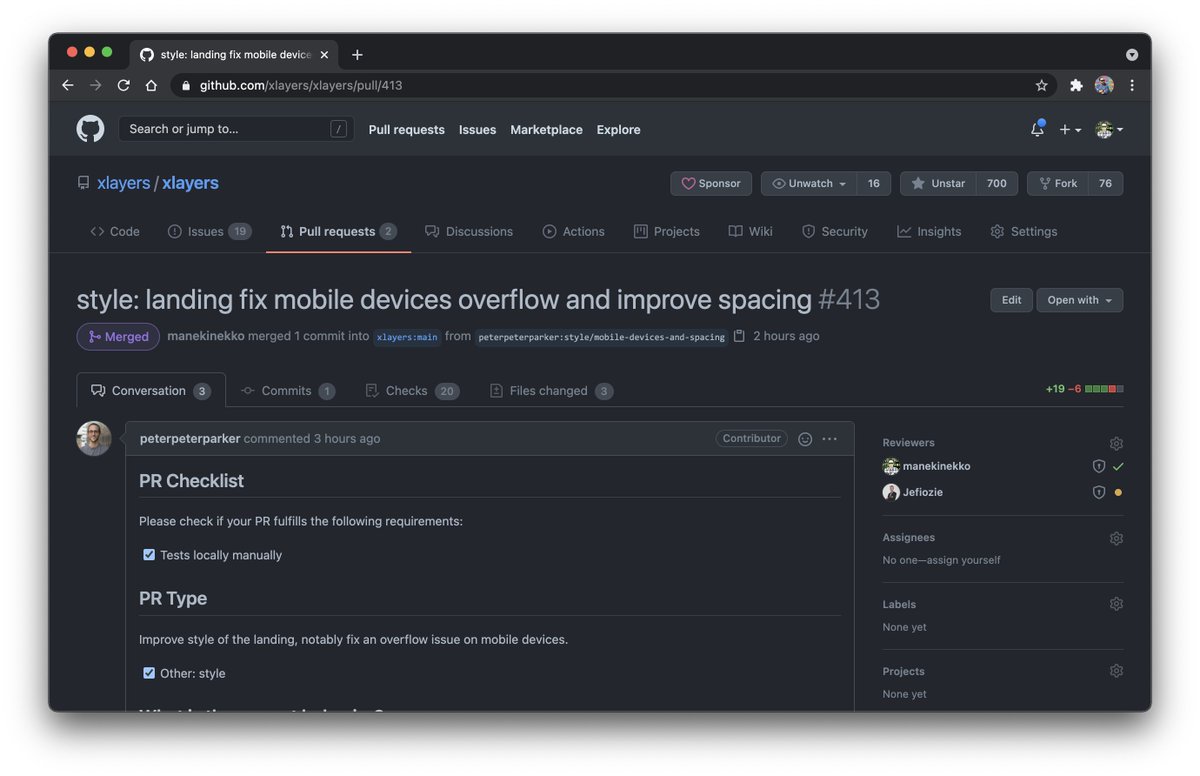
Task: Open a new browser tab
Action: click(357, 55)
